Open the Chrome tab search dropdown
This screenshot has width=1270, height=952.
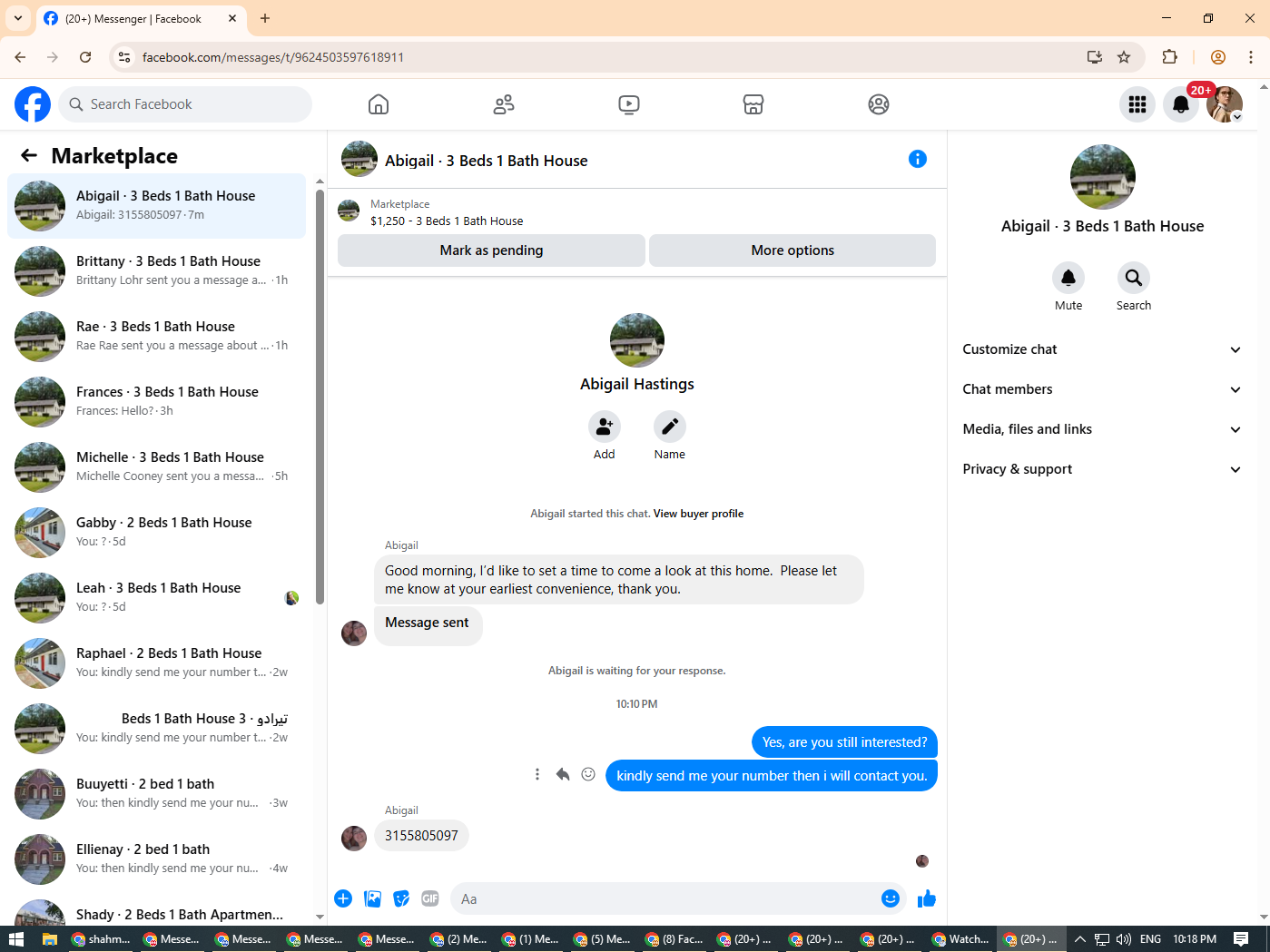(x=18, y=18)
